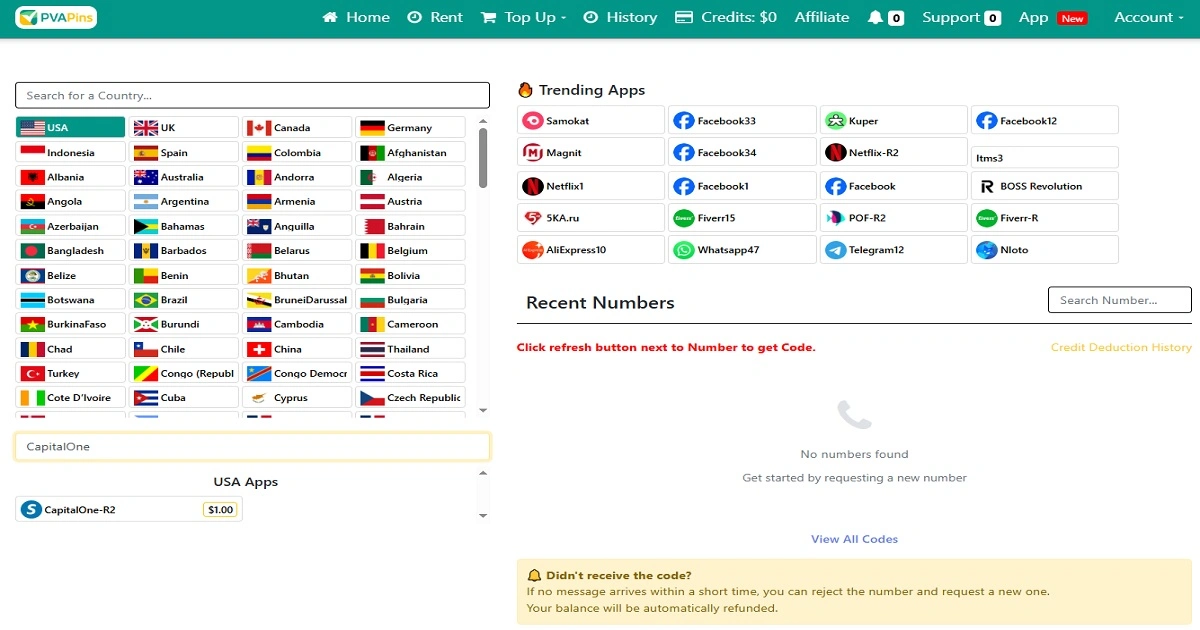Choose the BOSS Revolution app

coord(1045,185)
